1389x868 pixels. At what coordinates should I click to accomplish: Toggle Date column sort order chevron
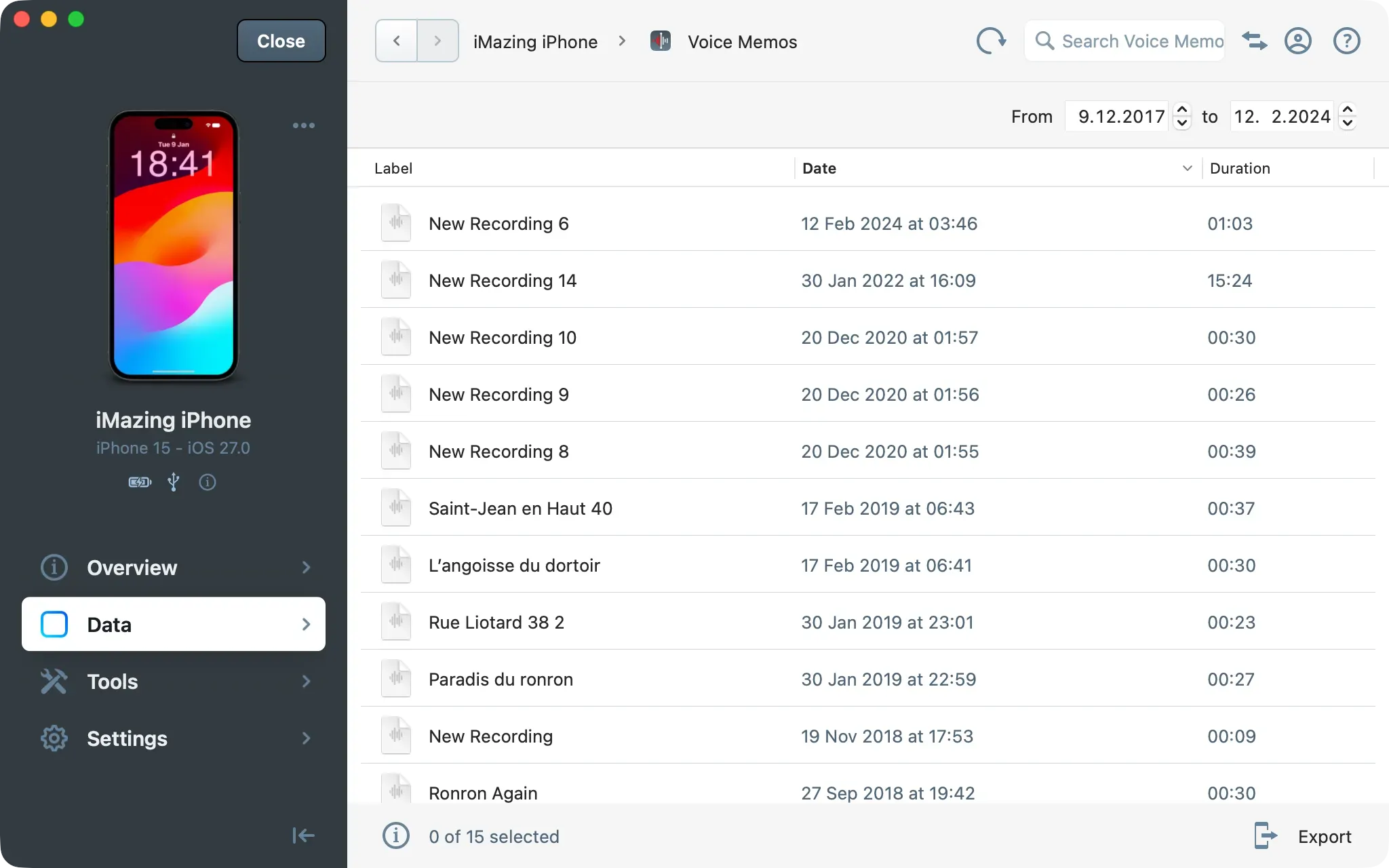[1187, 168]
